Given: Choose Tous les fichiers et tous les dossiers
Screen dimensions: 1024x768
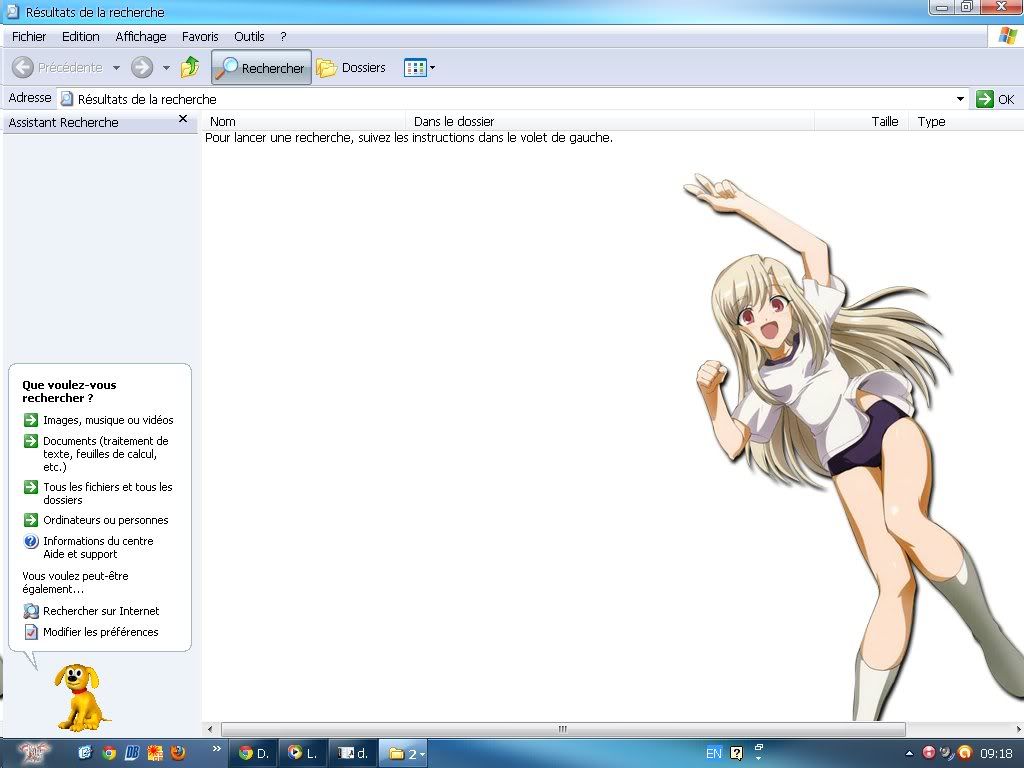Looking at the screenshot, I should [107, 493].
